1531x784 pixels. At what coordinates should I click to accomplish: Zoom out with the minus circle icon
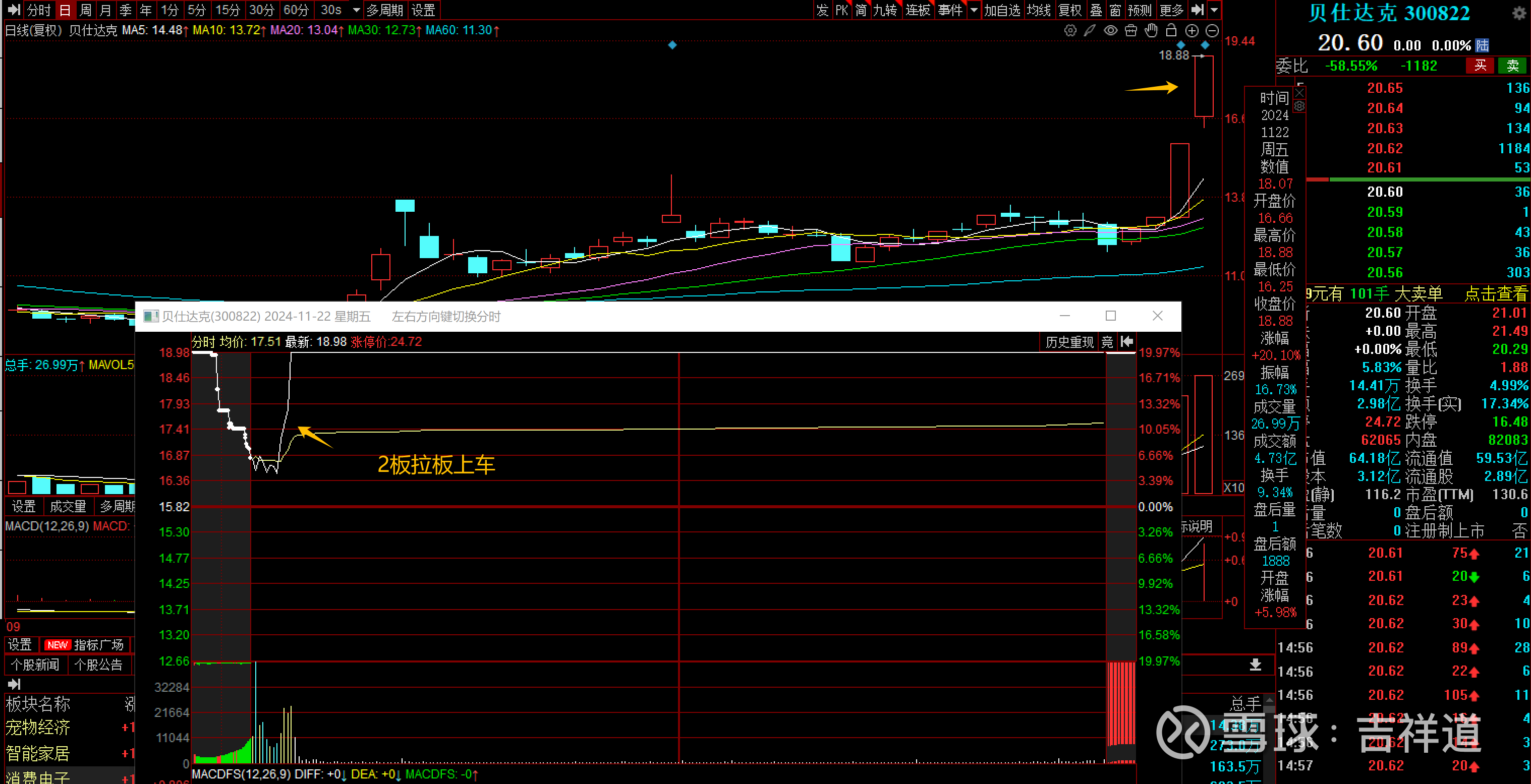coord(1212,31)
